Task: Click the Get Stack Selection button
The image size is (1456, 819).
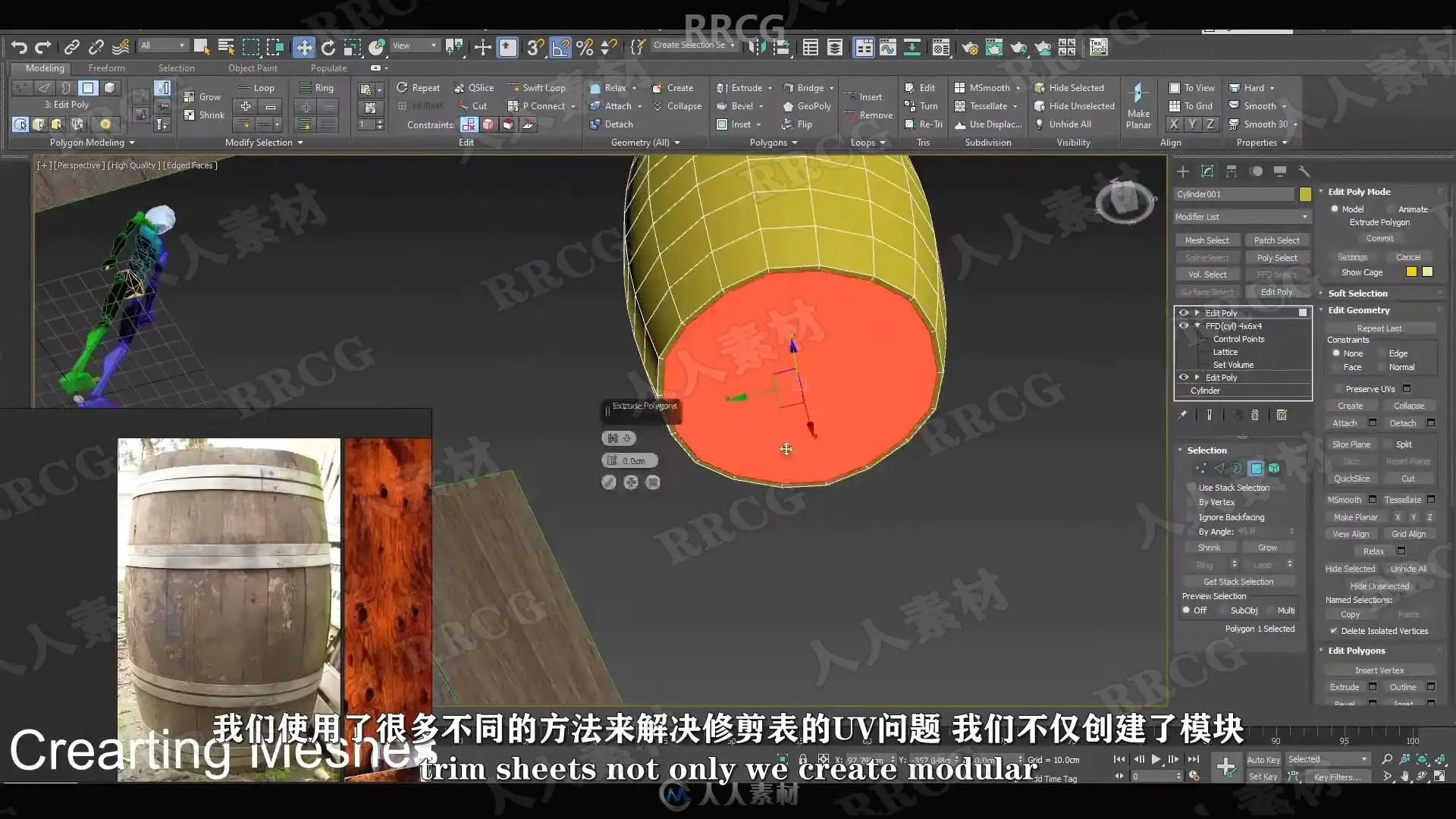Action: coord(1238,582)
